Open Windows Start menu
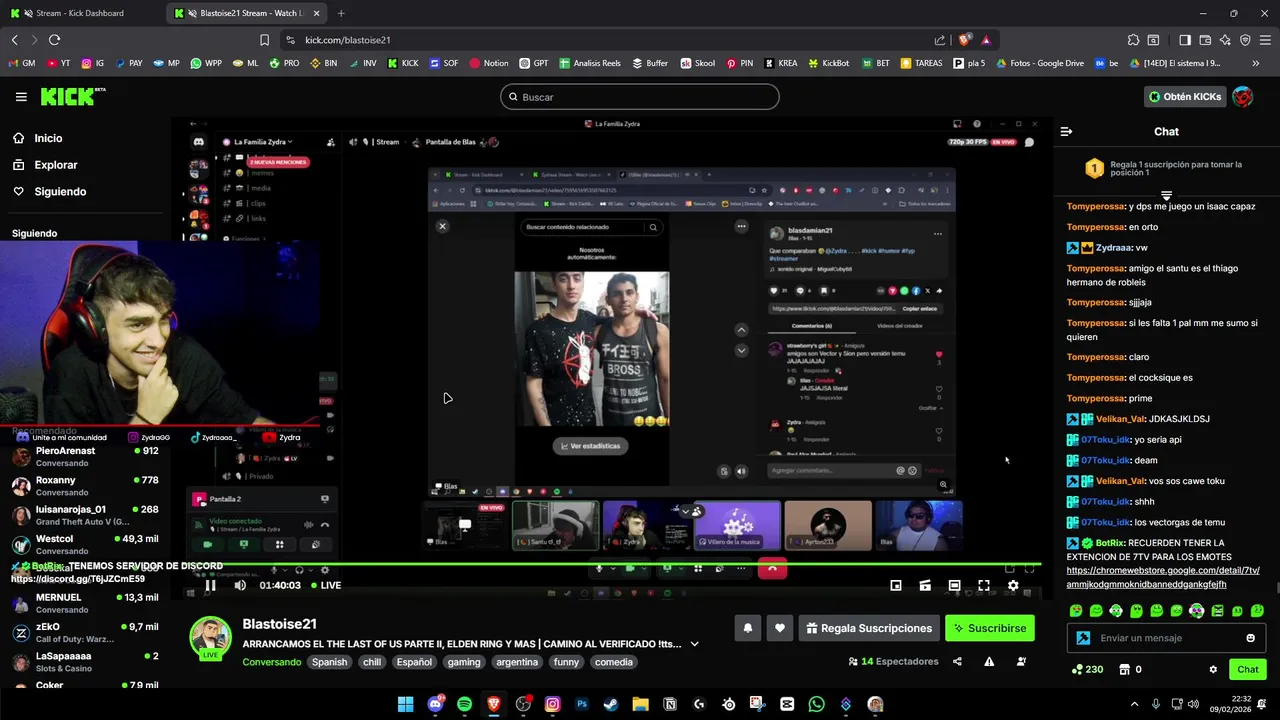The width and height of the screenshot is (1280, 720). tap(405, 704)
